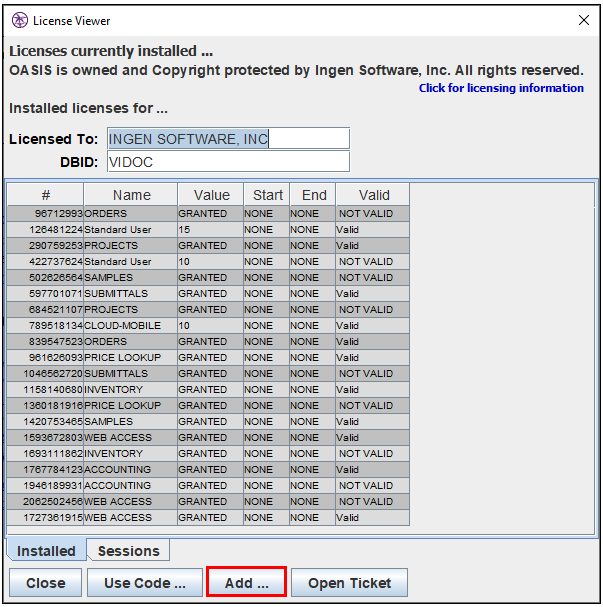This screenshot has height=607, width=603.
Task: Click the Add ... button
Action: [x=247, y=583]
